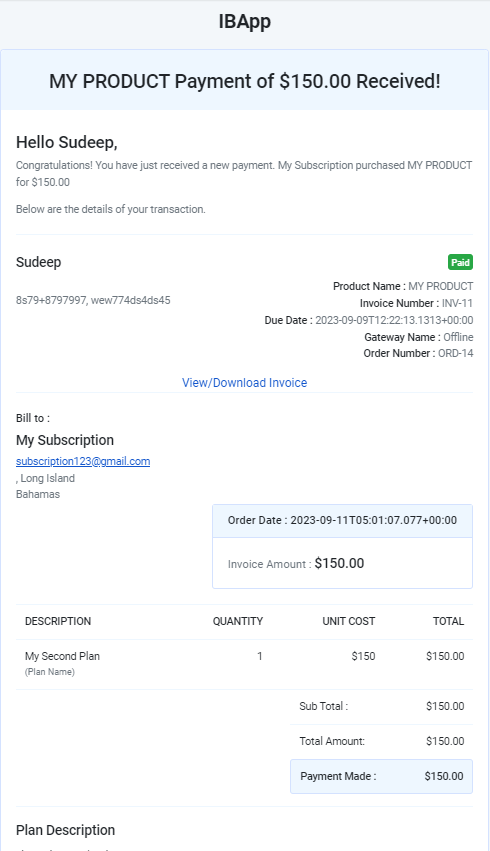This screenshot has height=851, width=490.
Task: Click the Due Date timestamp value
Action: pyautogui.click(x=394, y=320)
